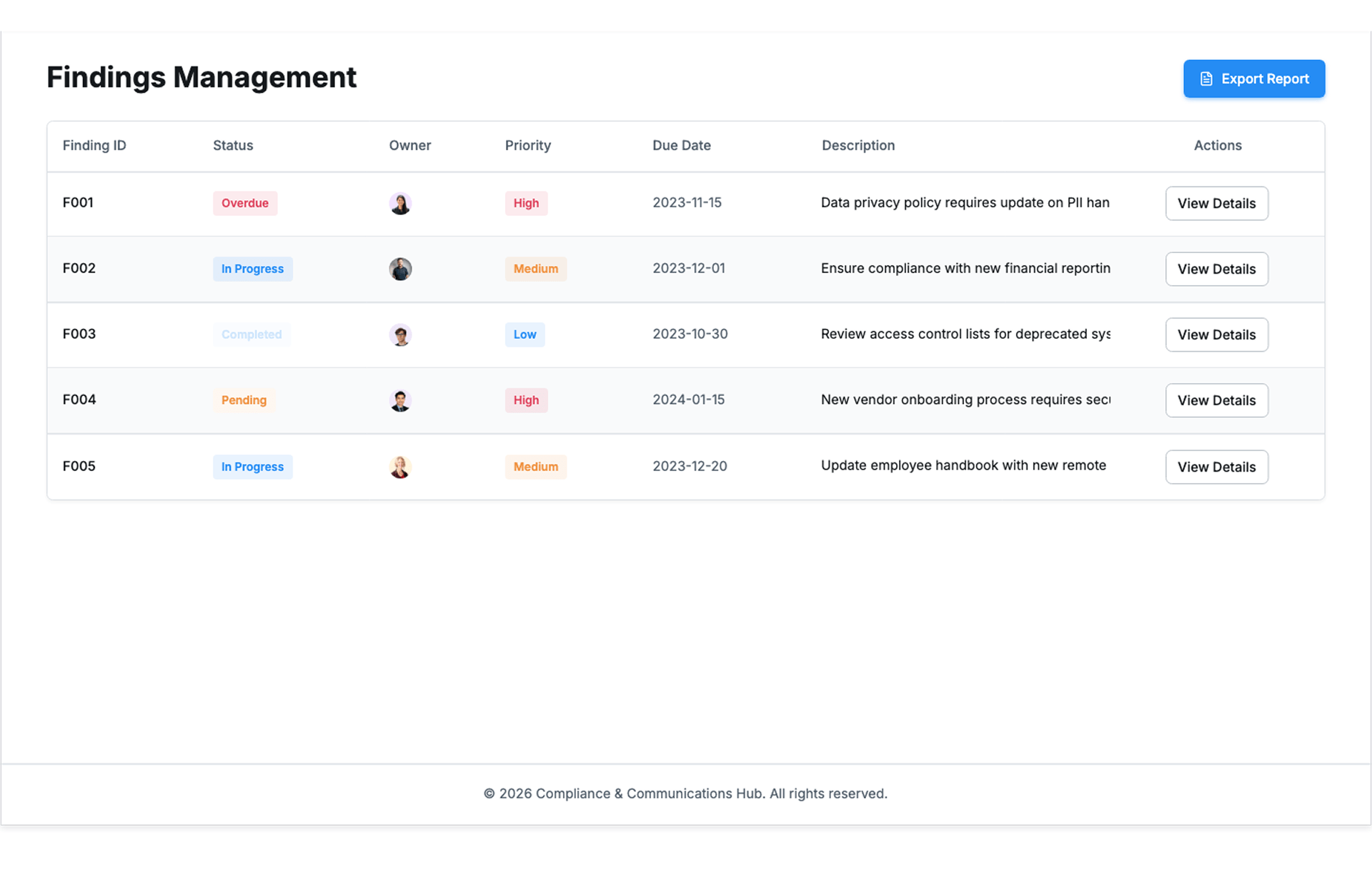Click the Finding ID column header
Screen dimensions: 1372x892
pyautogui.click(x=94, y=146)
